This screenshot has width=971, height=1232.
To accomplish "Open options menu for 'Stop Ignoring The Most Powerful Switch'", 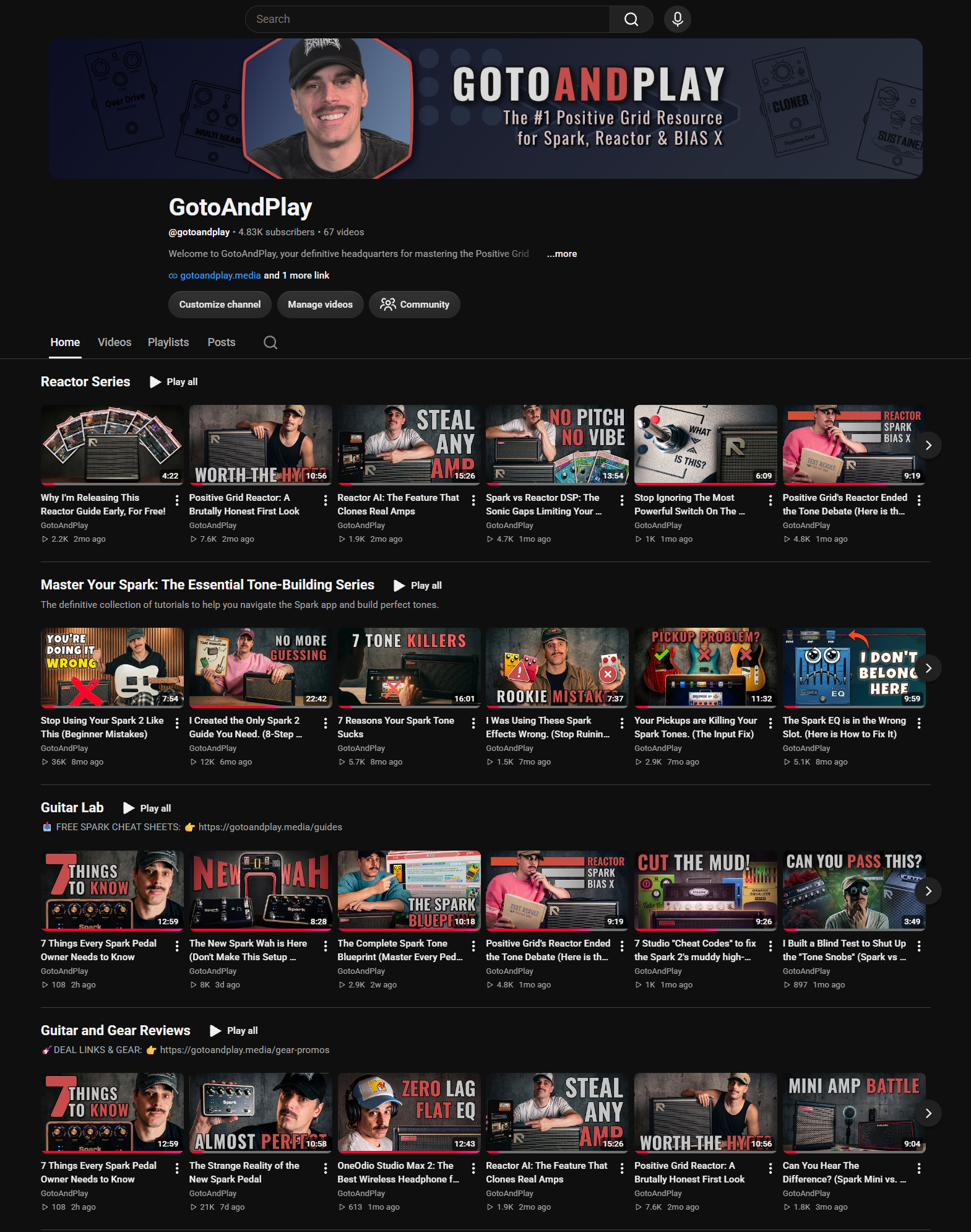I will click(x=770, y=500).
